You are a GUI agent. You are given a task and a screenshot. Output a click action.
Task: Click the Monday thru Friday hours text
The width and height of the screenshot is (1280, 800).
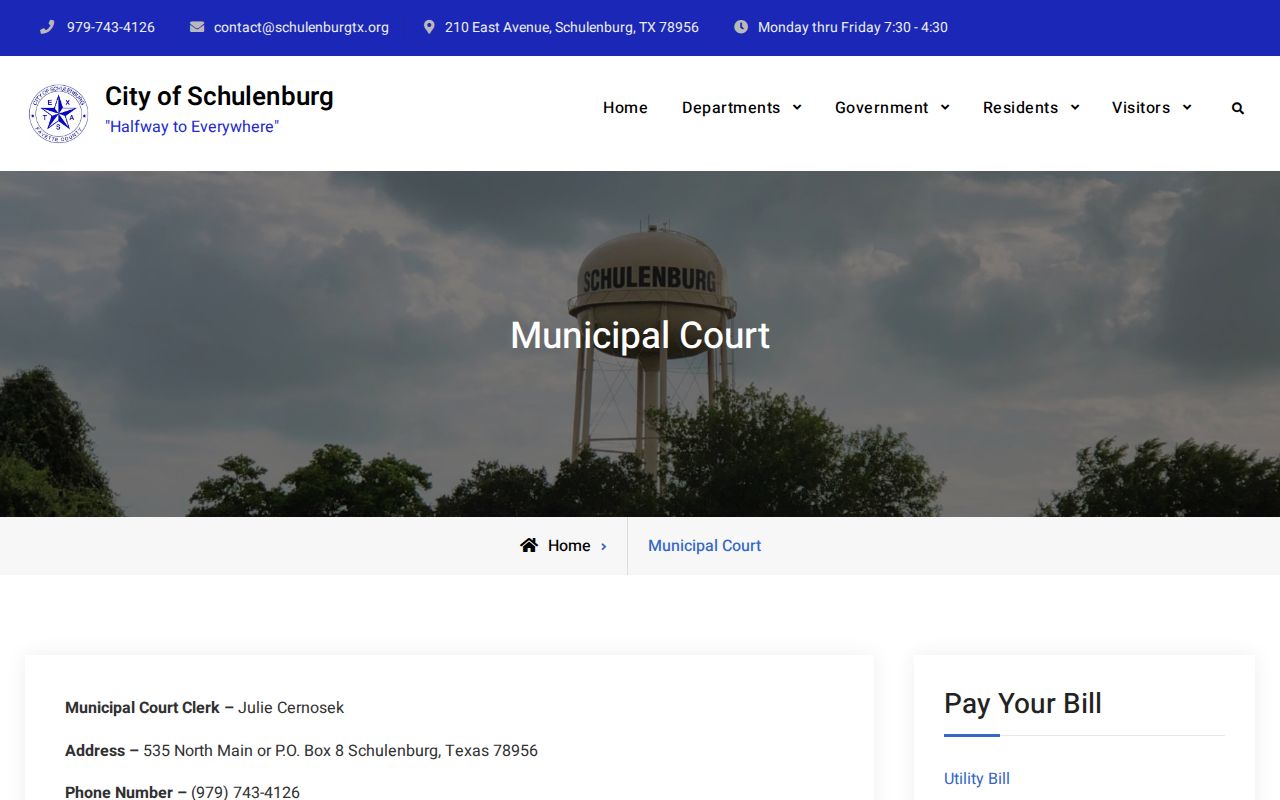(853, 27)
